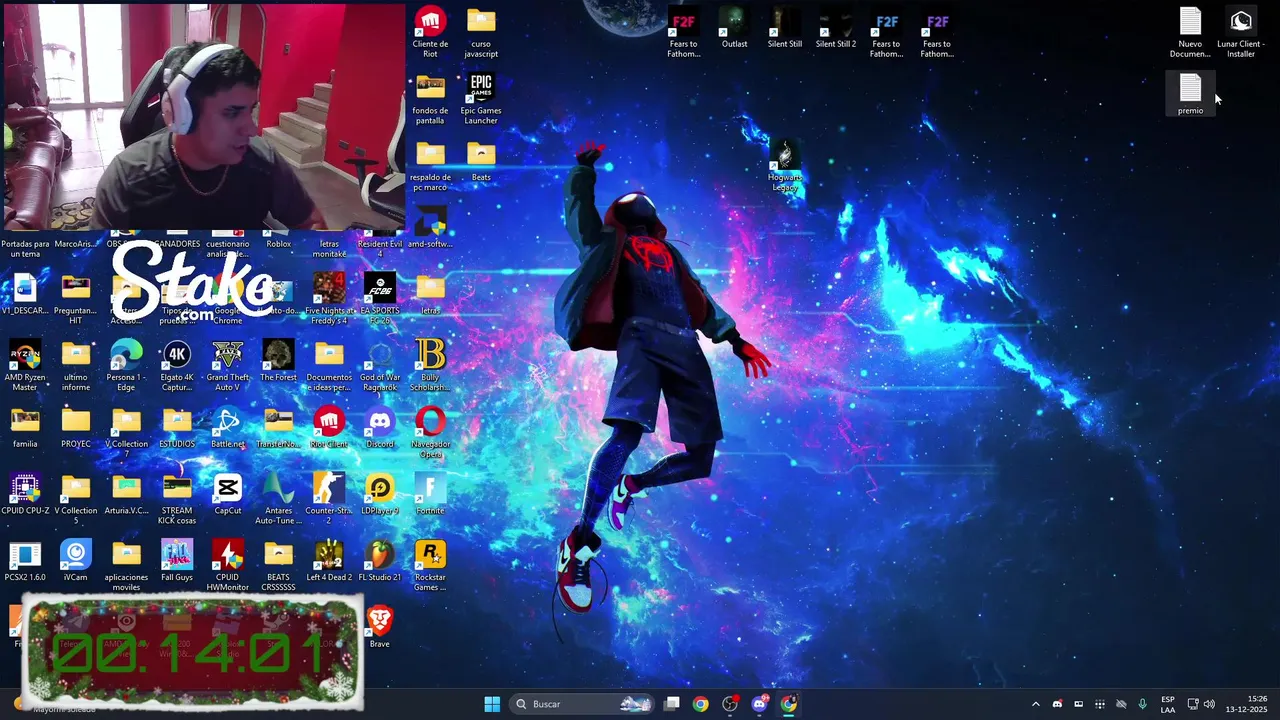
Task: Select the Lunar Client Installer icon
Action: tap(1241, 32)
